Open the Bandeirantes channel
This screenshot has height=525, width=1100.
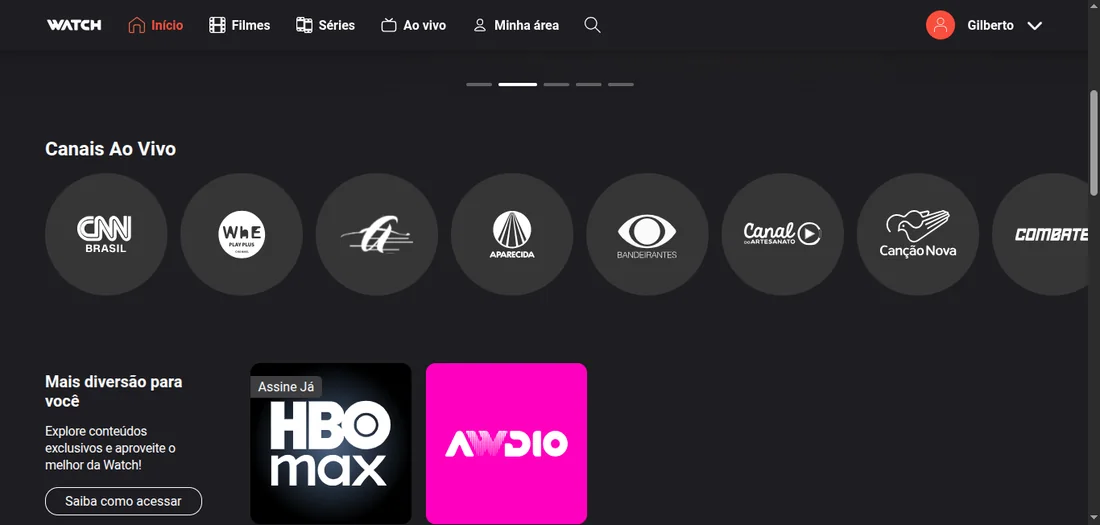pyautogui.click(x=648, y=234)
